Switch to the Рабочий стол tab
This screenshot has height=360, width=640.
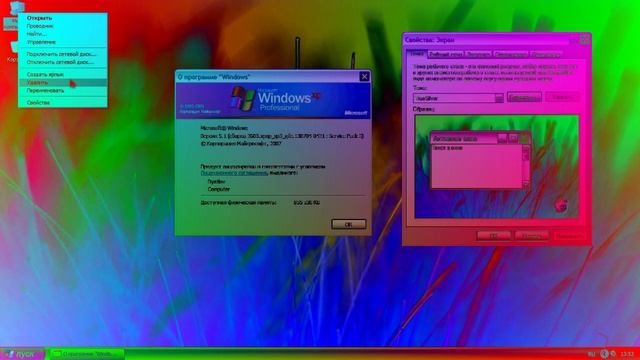pos(446,54)
